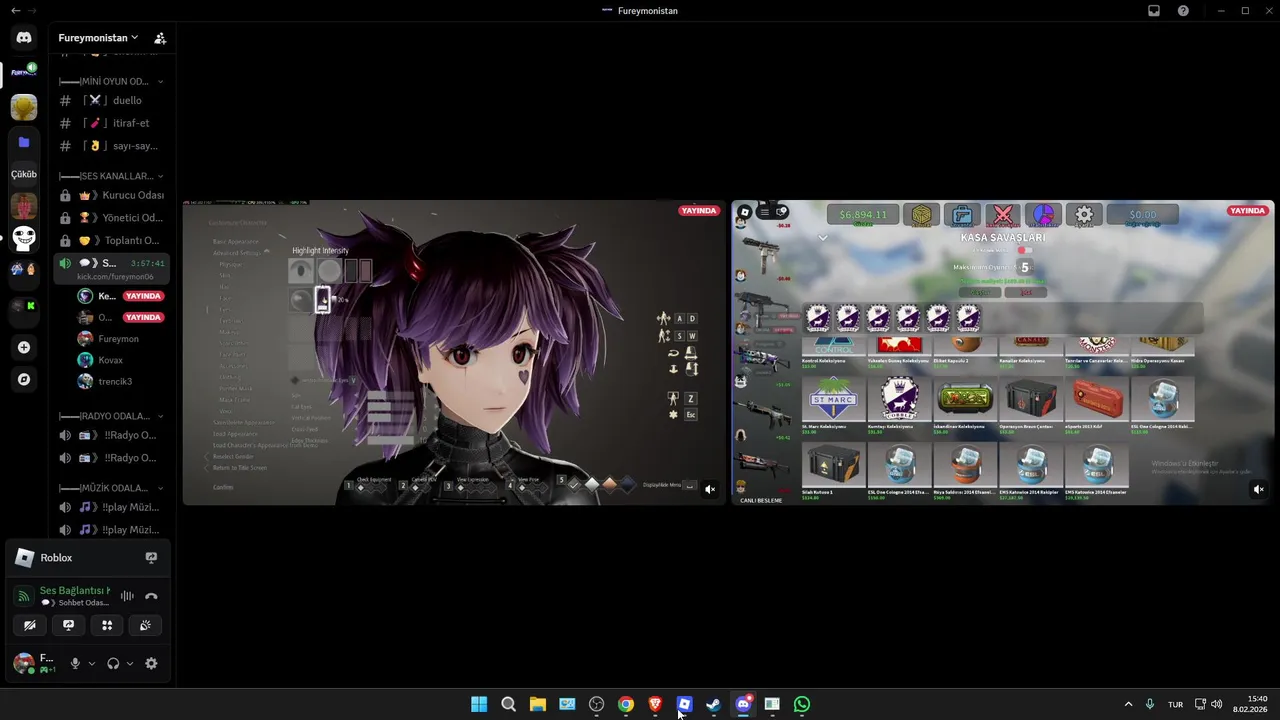Stream Roblox using the activity share icon
This screenshot has width=1280, height=720.
click(x=151, y=558)
